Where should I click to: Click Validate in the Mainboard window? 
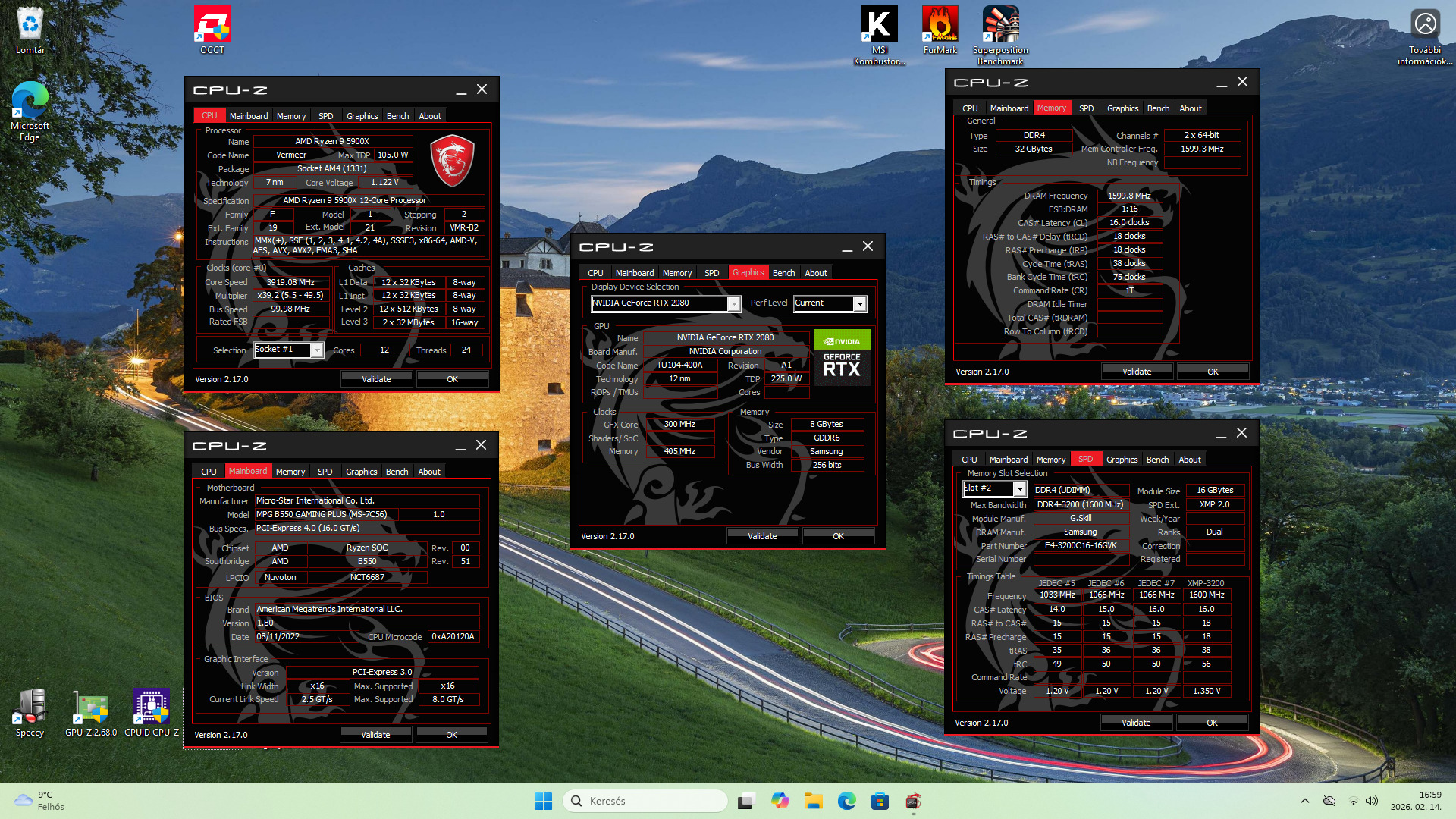pyautogui.click(x=375, y=735)
